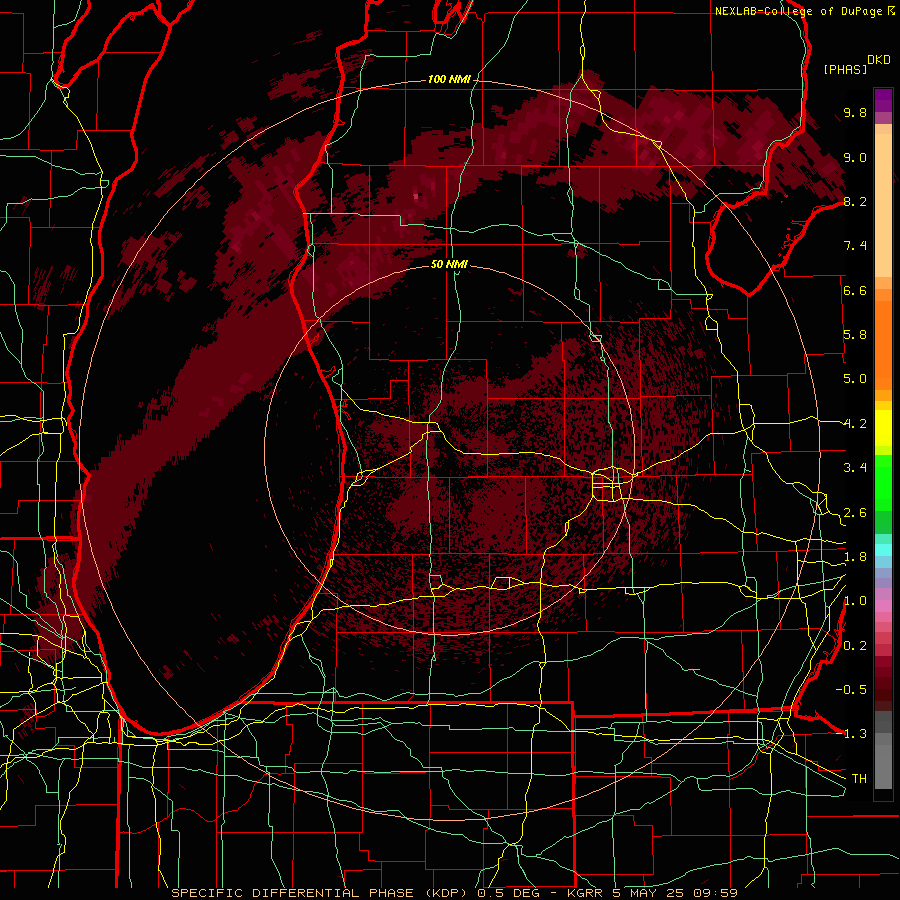This screenshot has height=900, width=900.
Task: Click the 9.0 scale value
Action: [855, 157]
